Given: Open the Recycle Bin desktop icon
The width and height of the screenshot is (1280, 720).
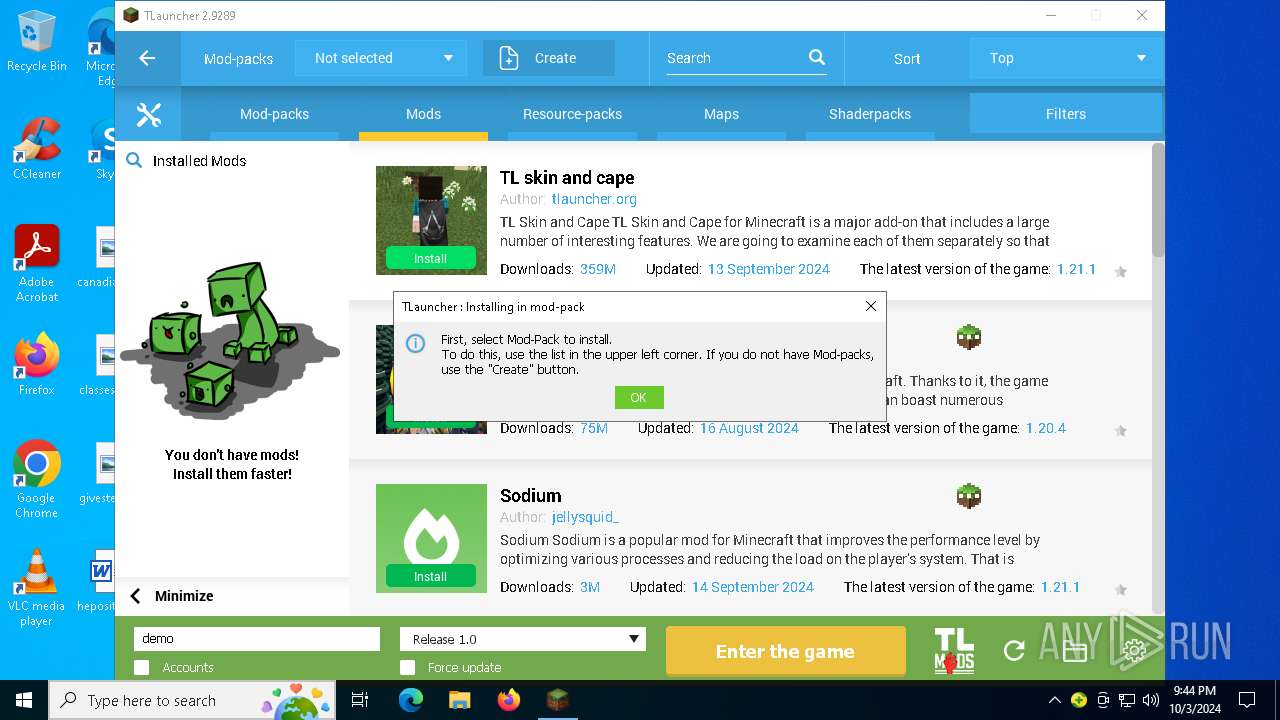Looking at the screenshot, I should click(x=36, y=42).
